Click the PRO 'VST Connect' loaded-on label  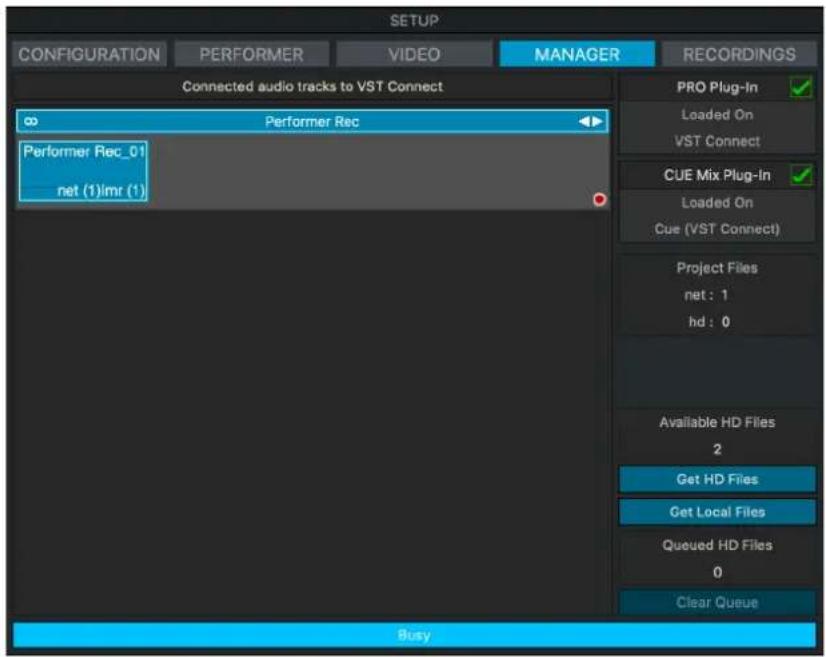(x=717, y=141)
